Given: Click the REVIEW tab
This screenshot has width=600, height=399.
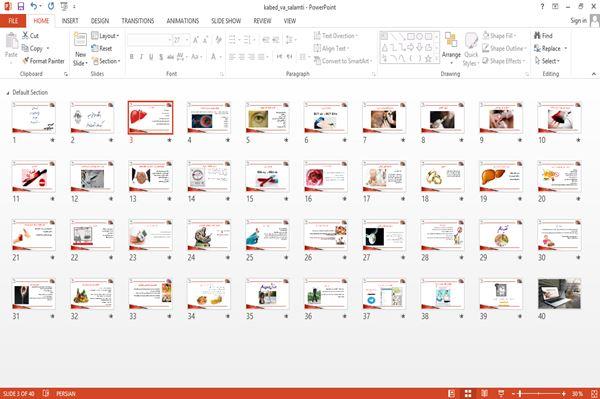Looking at the screenshot, I should click(262, 21).
